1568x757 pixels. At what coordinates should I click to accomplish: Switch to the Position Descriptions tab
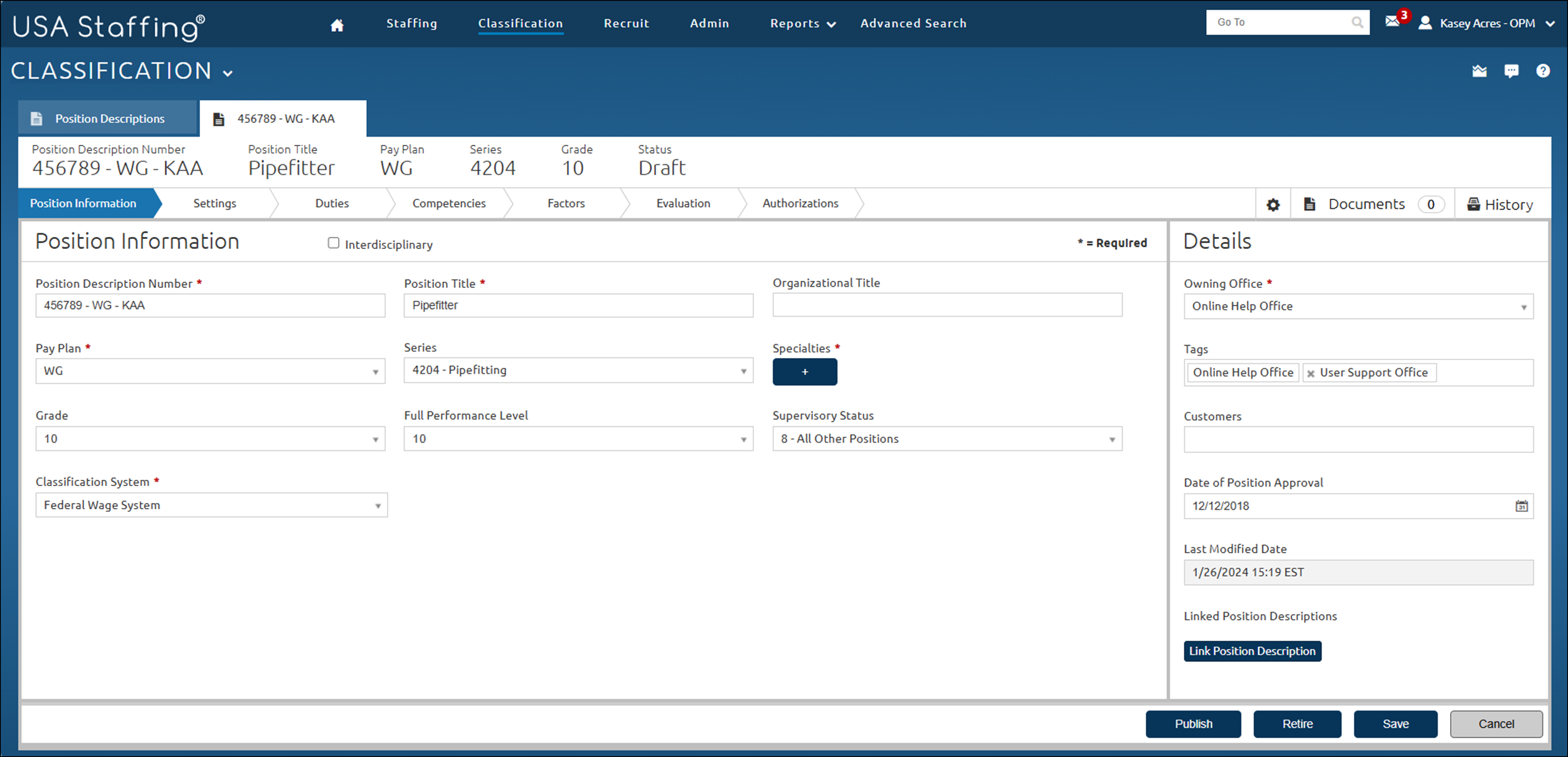[108, 119]
